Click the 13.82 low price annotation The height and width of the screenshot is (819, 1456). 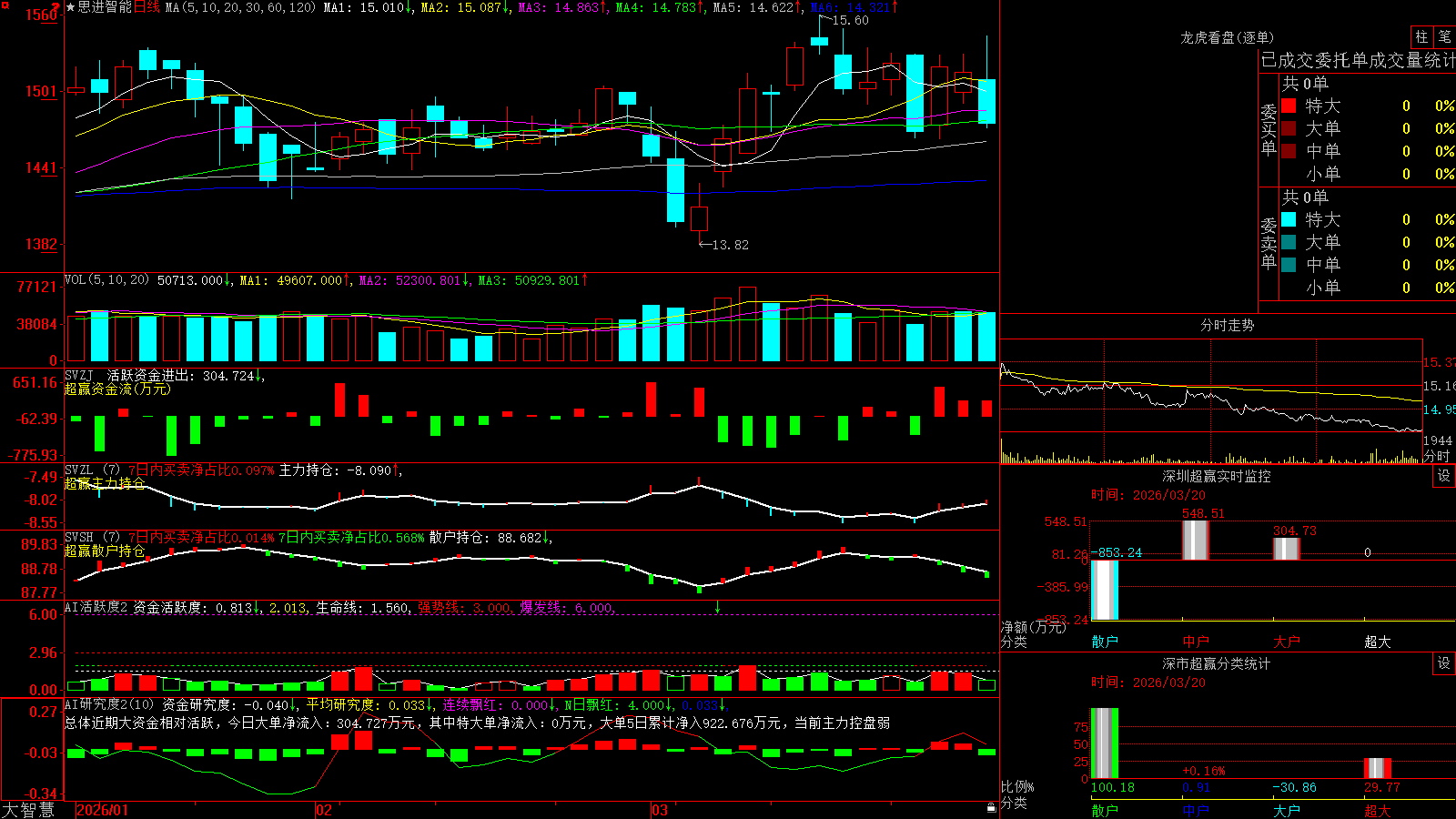730,245
